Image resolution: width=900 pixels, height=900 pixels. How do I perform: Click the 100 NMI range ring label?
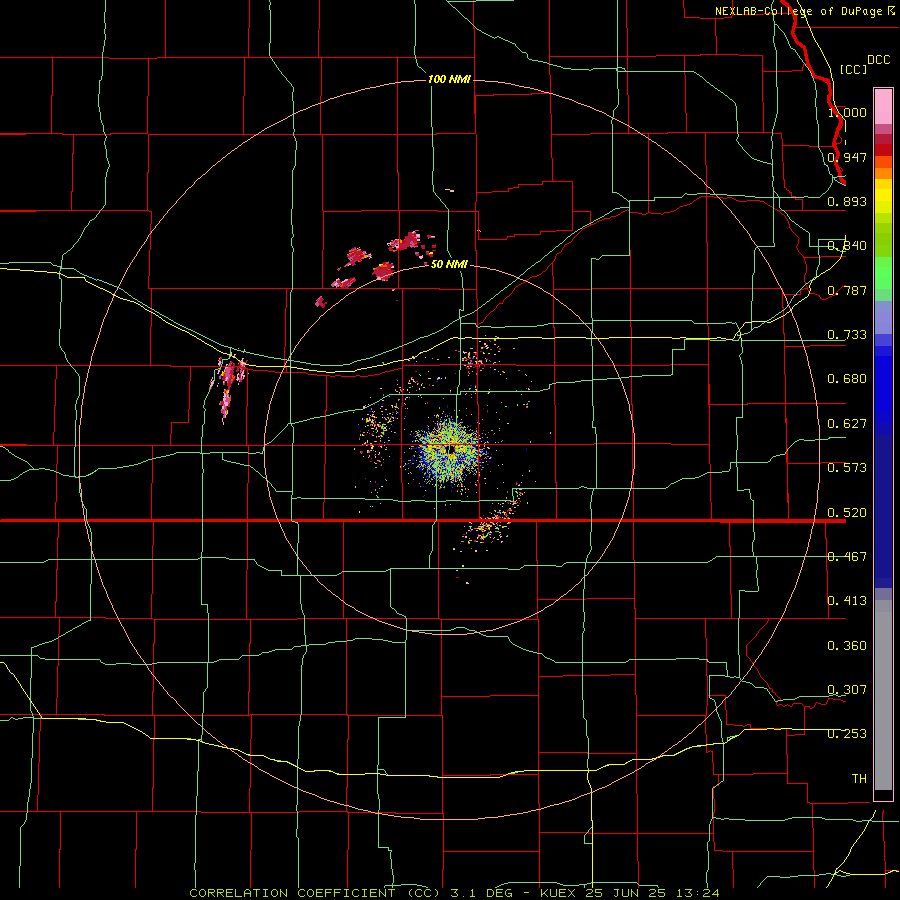449,79
